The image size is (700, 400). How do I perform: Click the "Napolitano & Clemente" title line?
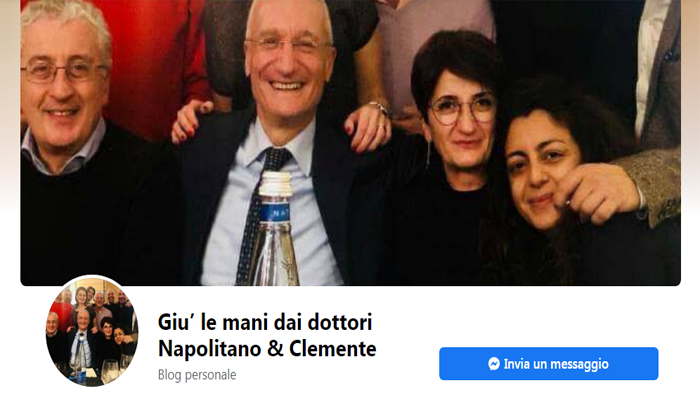tap(267, 349)
